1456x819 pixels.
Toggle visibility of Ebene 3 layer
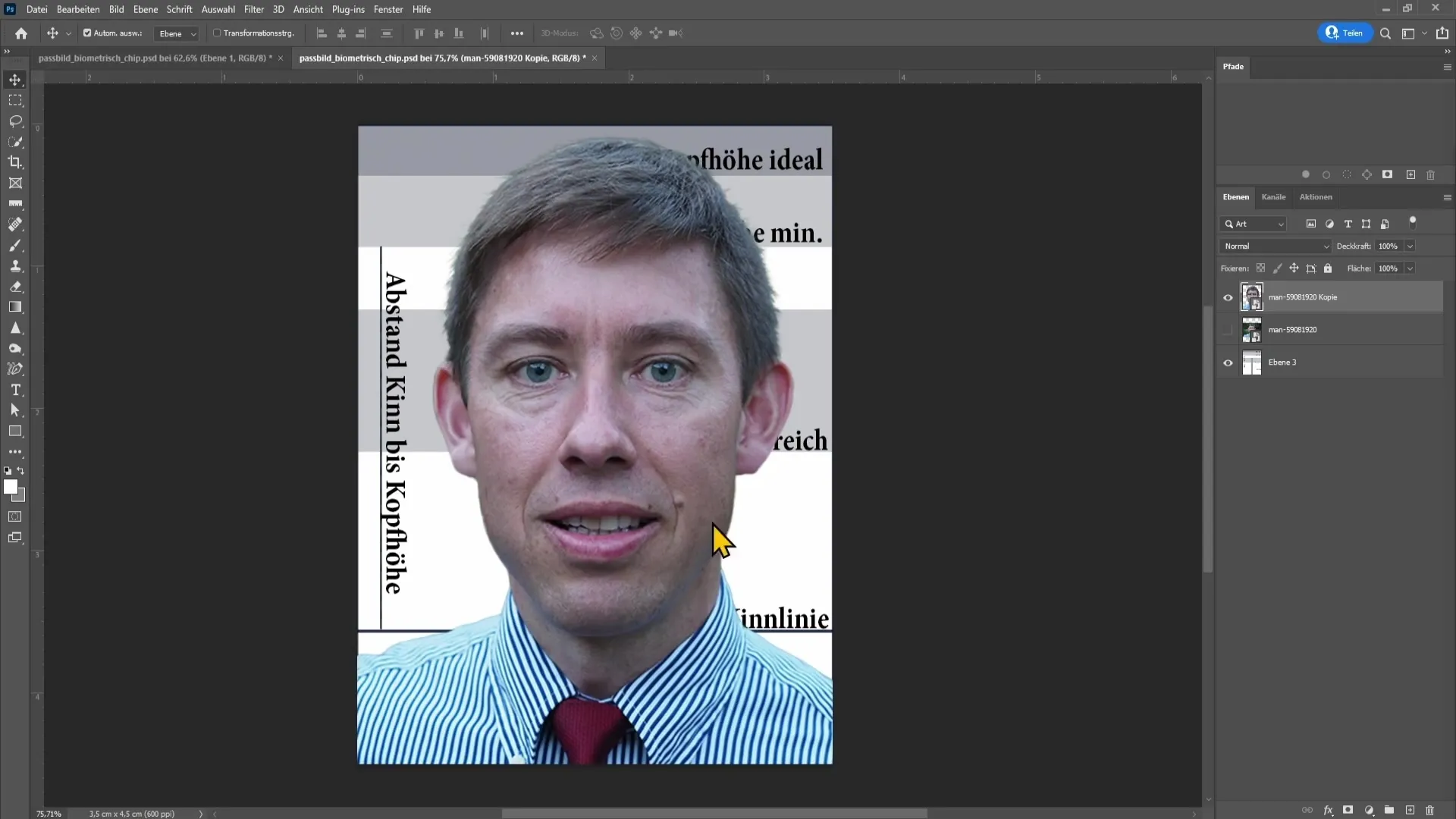[x=1228, y=363]
